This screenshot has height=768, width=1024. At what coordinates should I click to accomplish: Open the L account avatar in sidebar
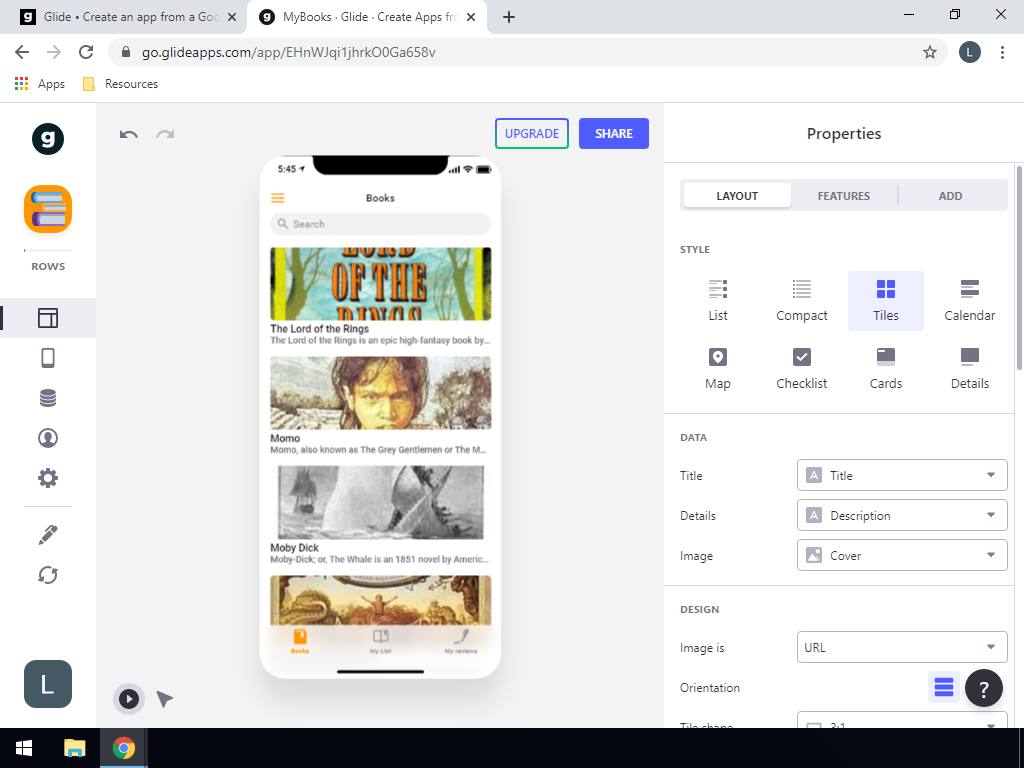click(48, 684)
